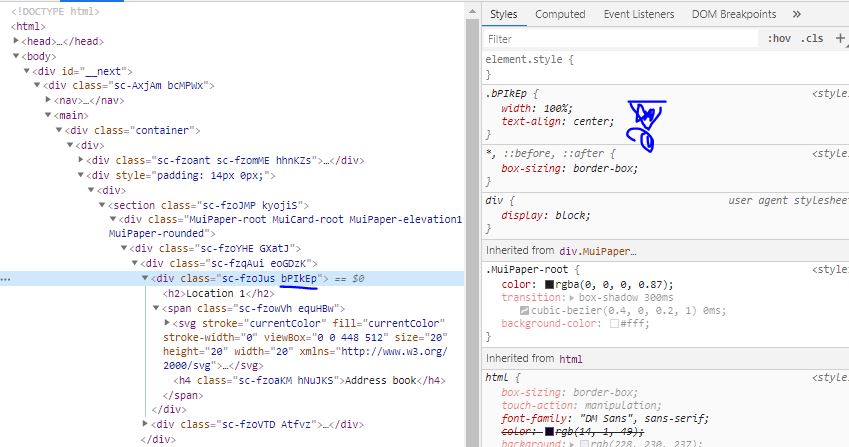Collapse the main element
849x447 pixels.
click(x=48, y=115)
